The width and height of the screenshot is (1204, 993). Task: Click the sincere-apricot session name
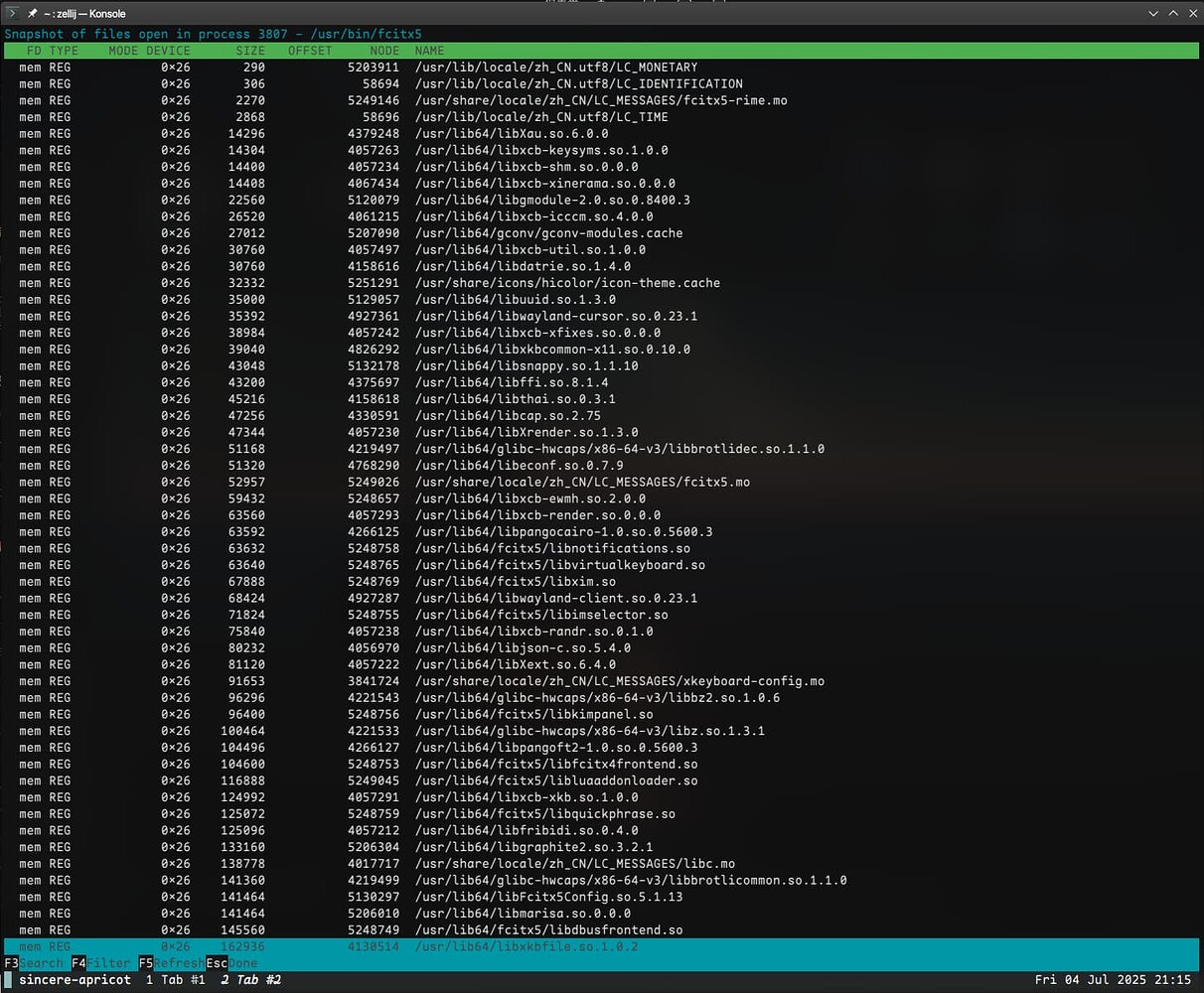tap(75, 980)
